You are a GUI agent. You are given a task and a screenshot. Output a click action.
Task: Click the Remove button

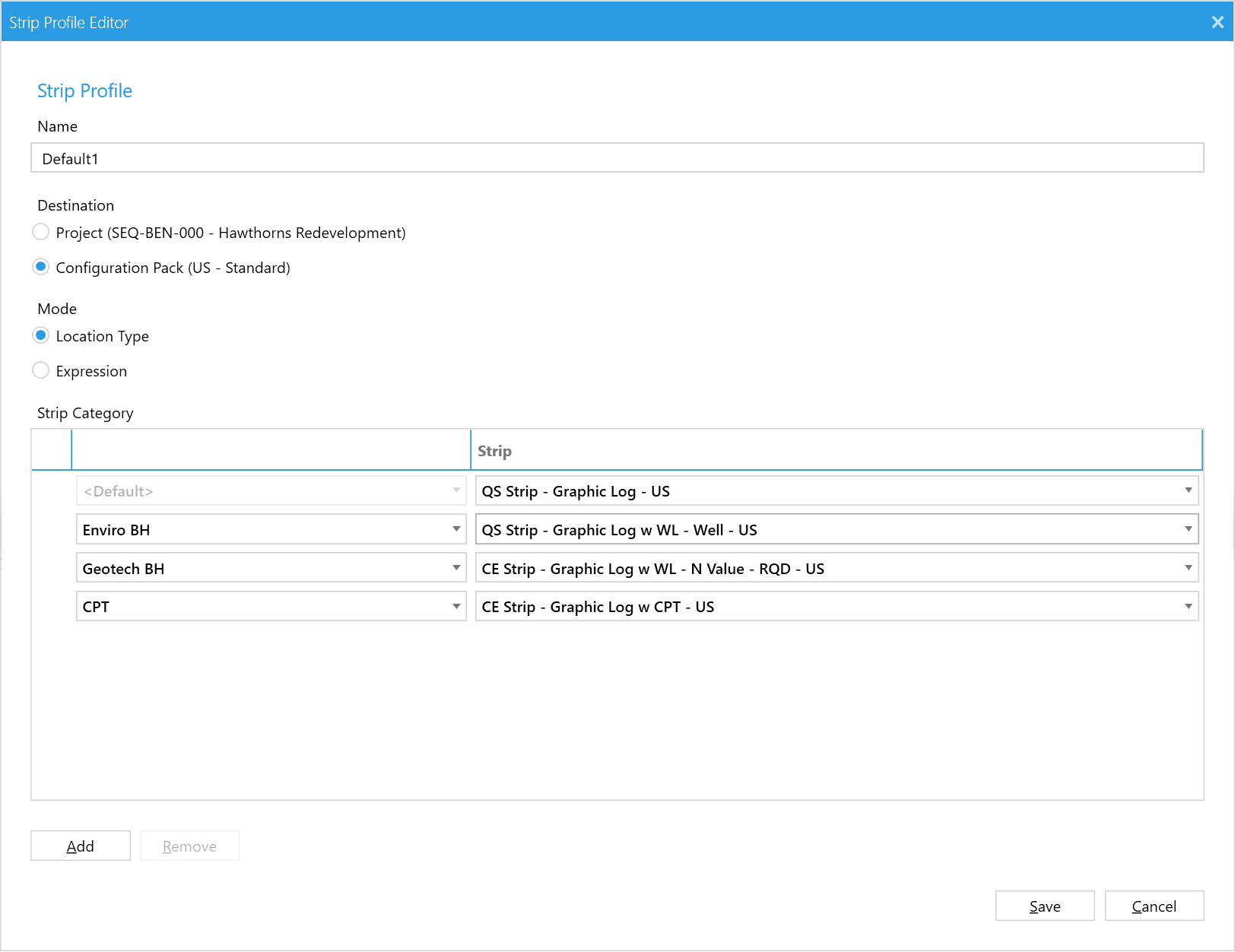[189, 846]
